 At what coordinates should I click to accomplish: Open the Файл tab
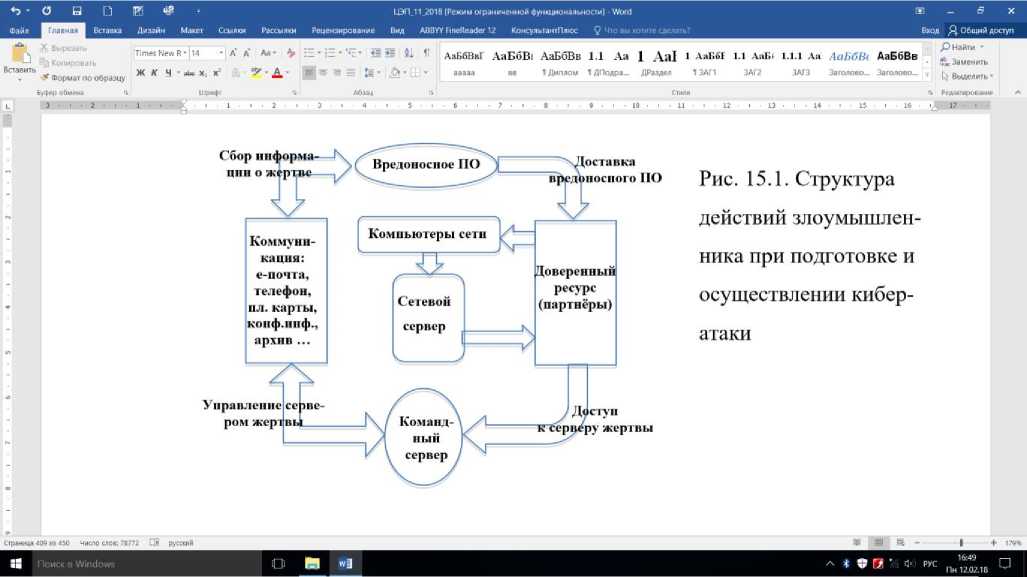[x=19, y=30]
